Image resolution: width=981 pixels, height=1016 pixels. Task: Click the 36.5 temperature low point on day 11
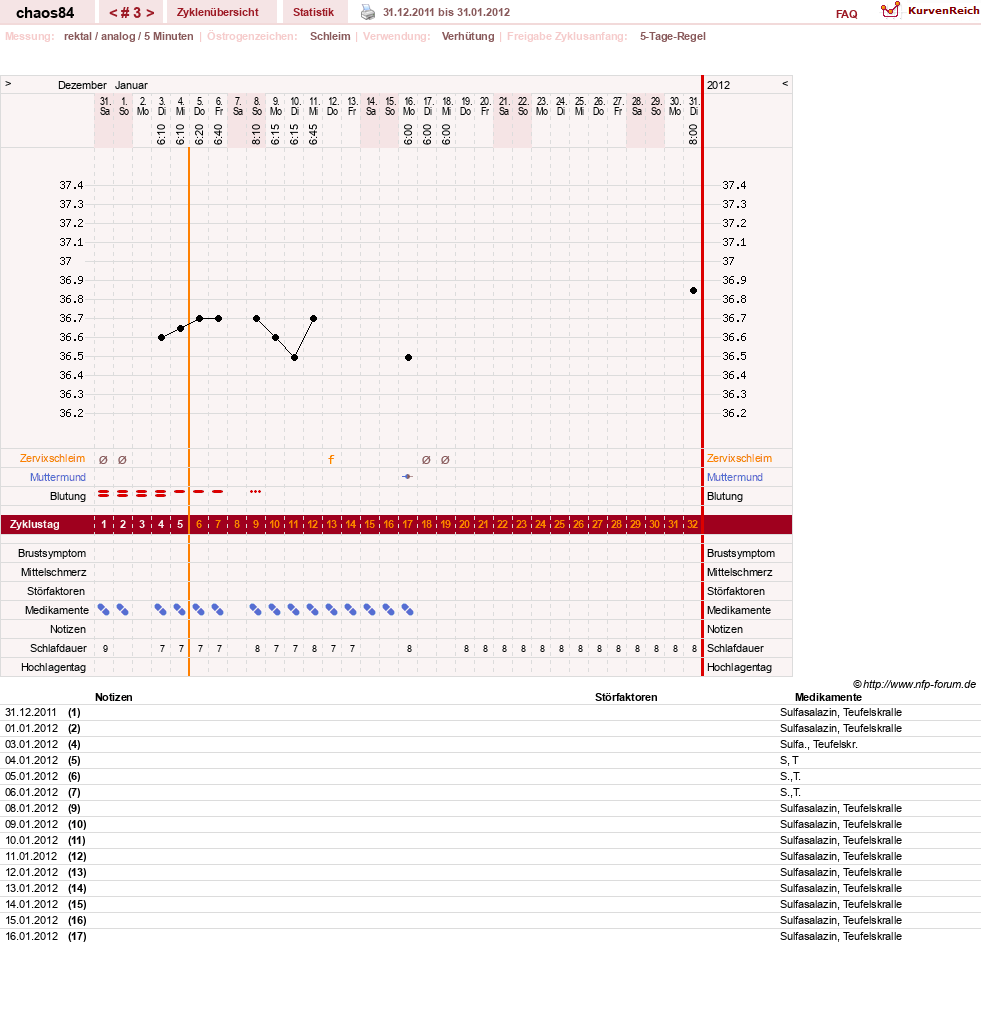[294, 358]
